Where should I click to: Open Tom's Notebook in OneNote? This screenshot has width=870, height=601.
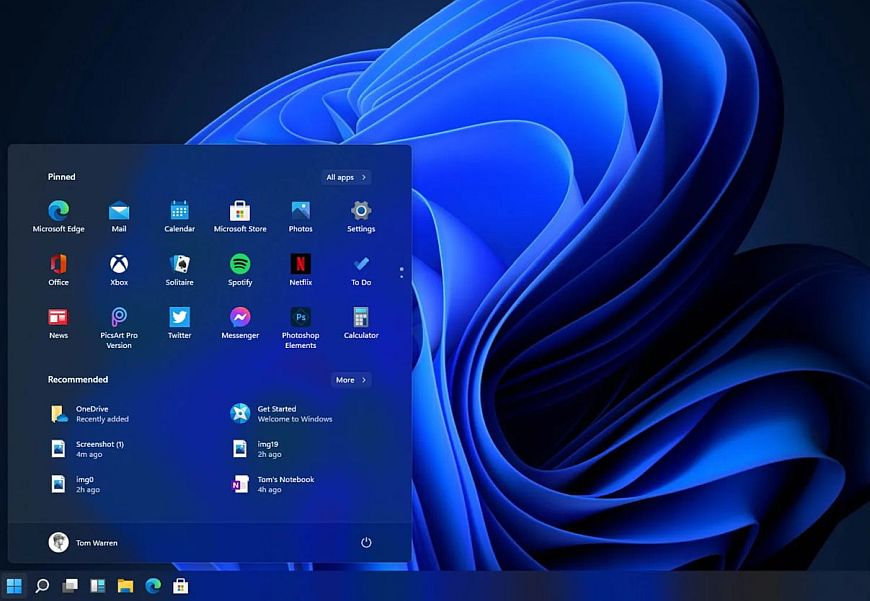(x=272, y=484)
